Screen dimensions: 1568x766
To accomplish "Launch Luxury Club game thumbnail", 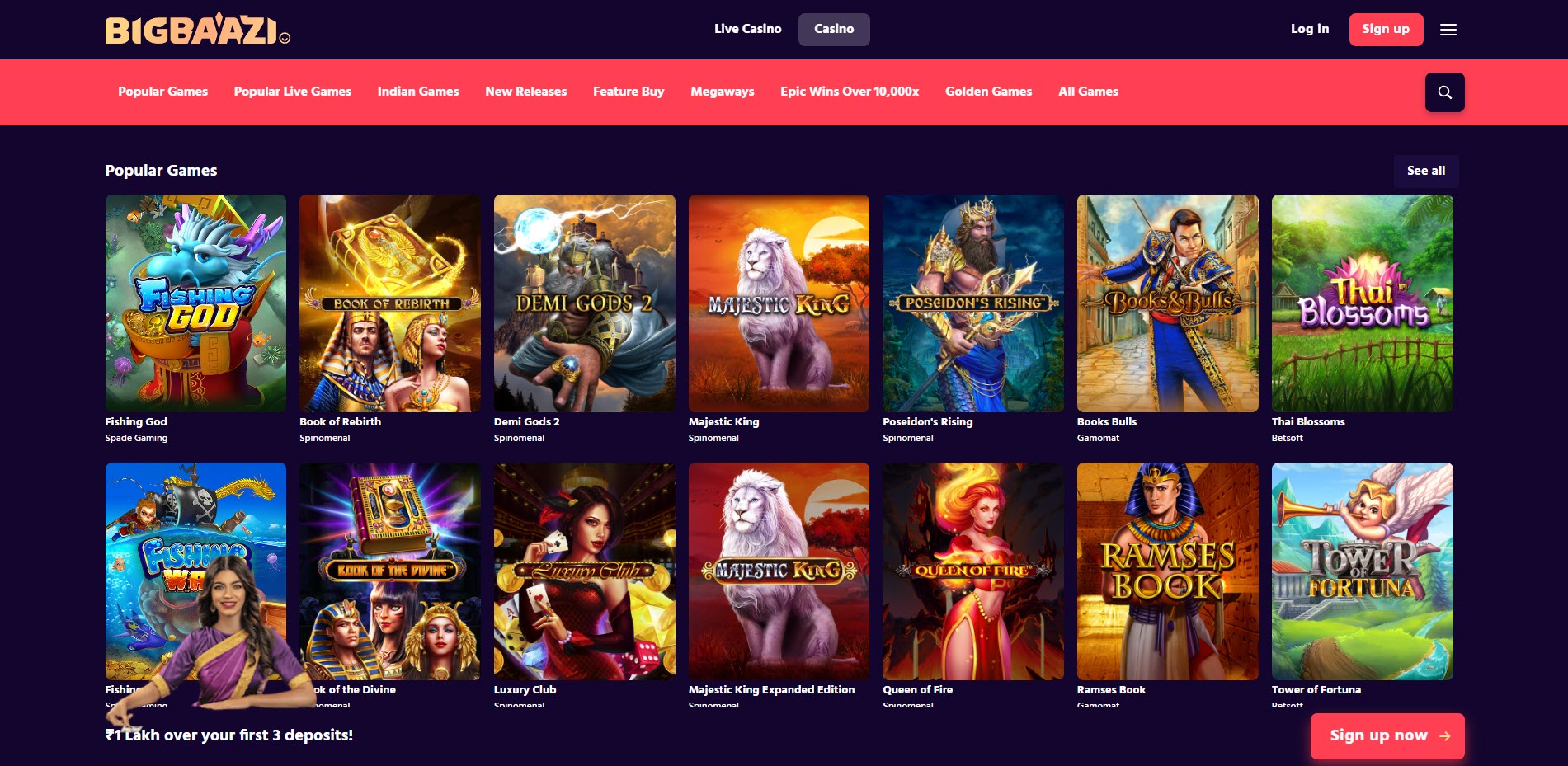I will coord(585,571).
